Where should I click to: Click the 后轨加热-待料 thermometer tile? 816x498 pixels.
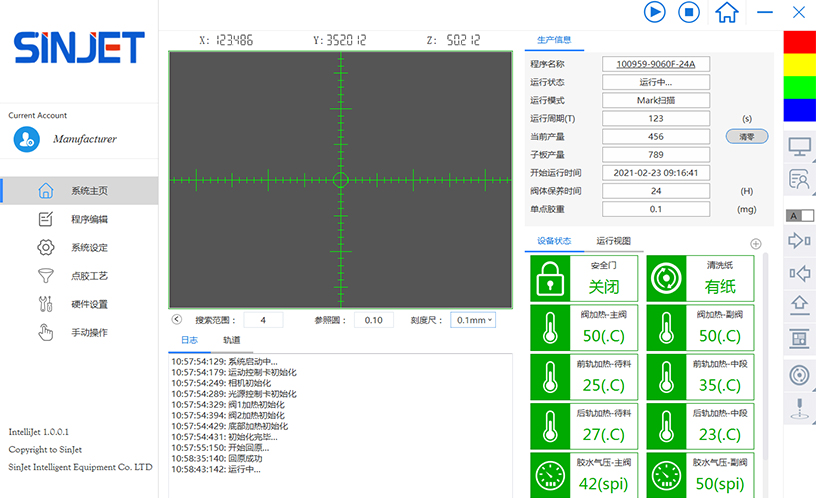(584, 426)
